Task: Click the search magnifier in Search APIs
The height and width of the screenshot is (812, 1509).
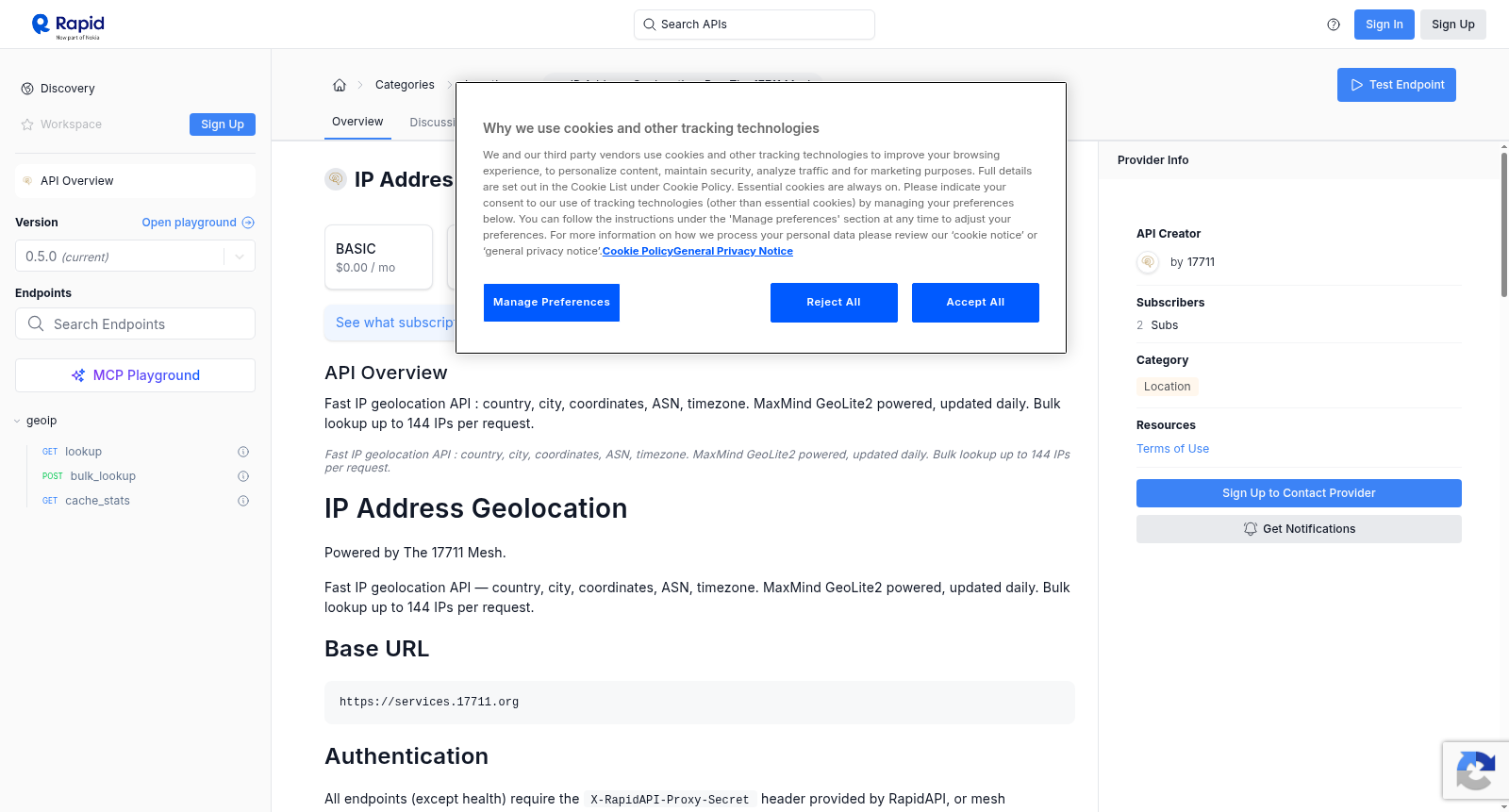Action: [x=650, y=25]
